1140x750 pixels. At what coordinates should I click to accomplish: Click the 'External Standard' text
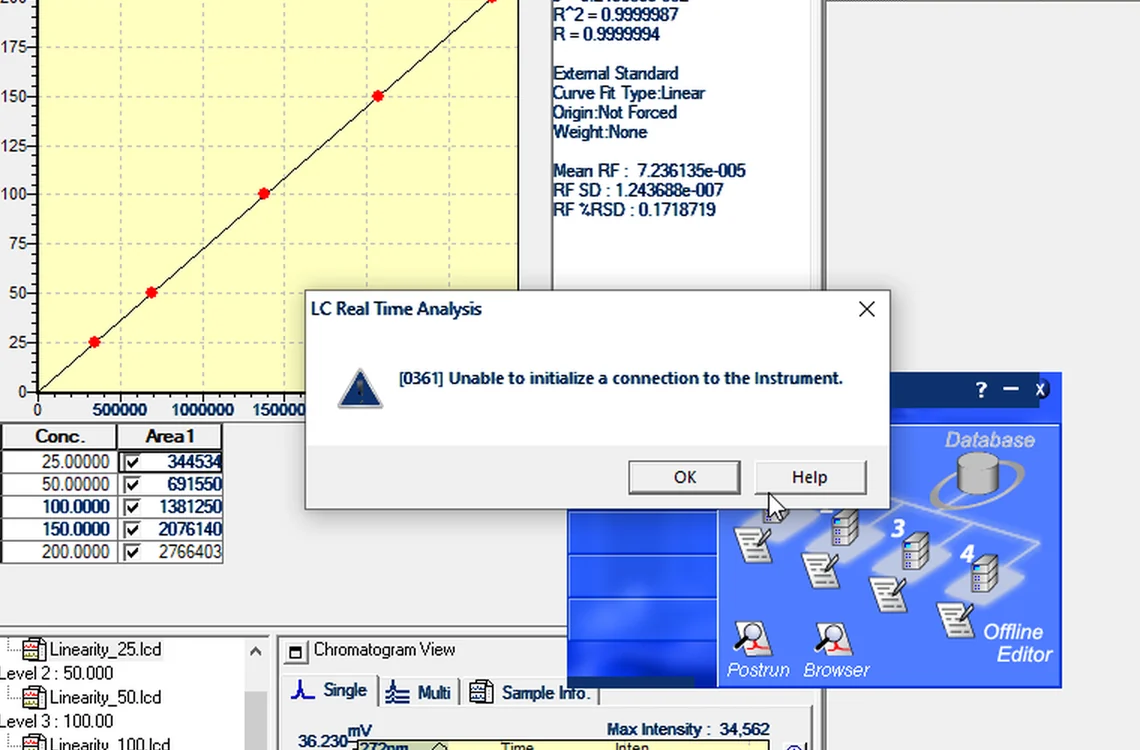point(615,73)
